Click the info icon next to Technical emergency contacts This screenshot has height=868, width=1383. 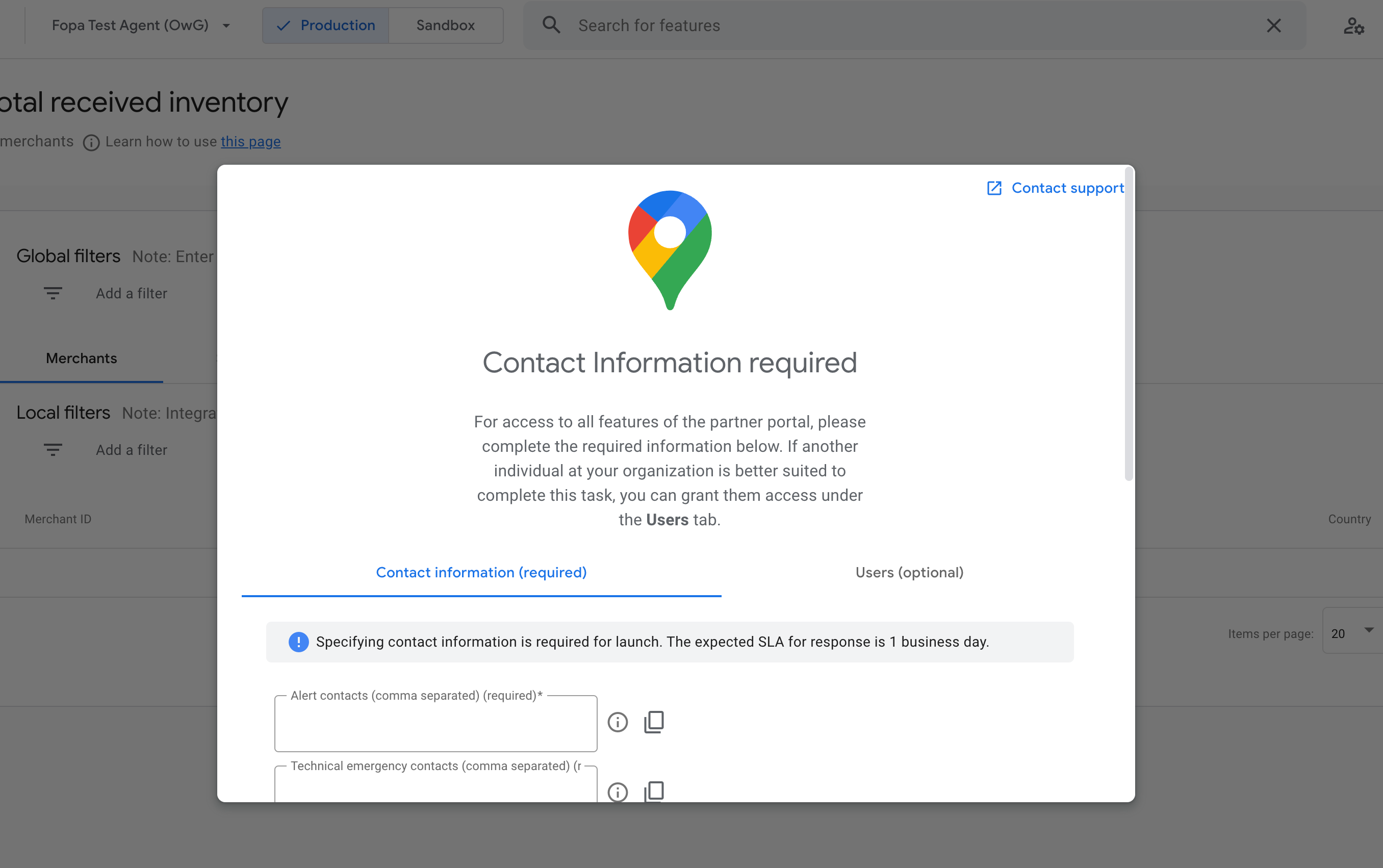click(x=618, y=792)
